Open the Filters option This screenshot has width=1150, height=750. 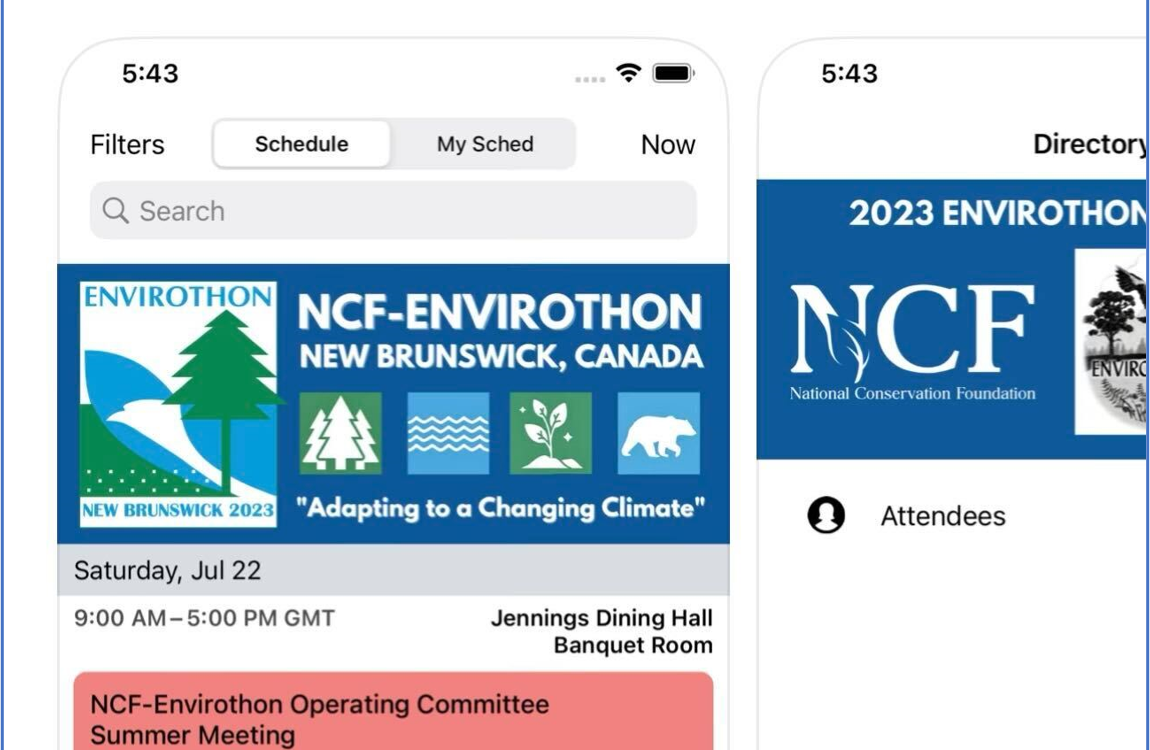(x=127, y=144)
